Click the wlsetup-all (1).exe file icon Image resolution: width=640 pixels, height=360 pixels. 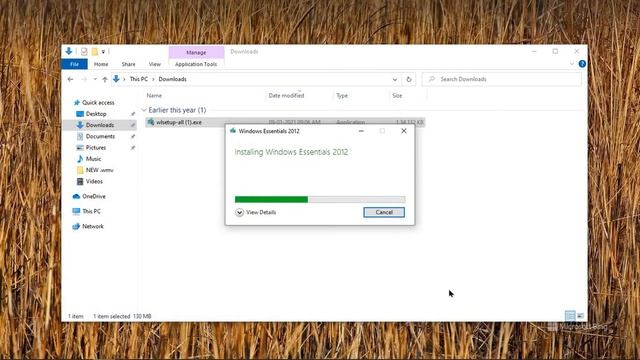151,122
